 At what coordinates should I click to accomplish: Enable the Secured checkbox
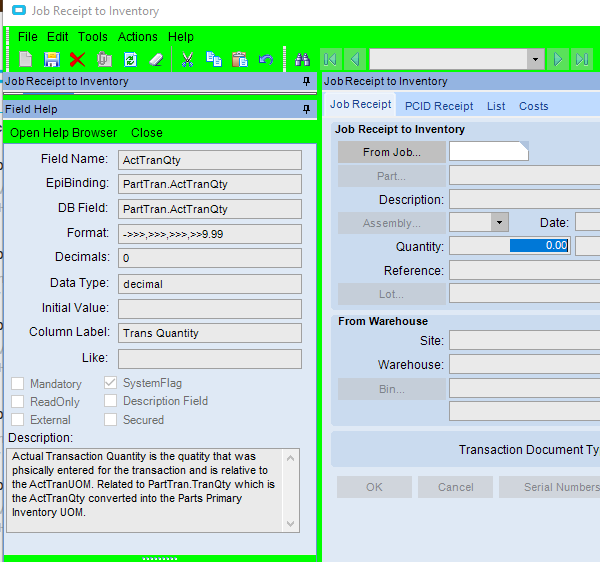coord(112,420)
